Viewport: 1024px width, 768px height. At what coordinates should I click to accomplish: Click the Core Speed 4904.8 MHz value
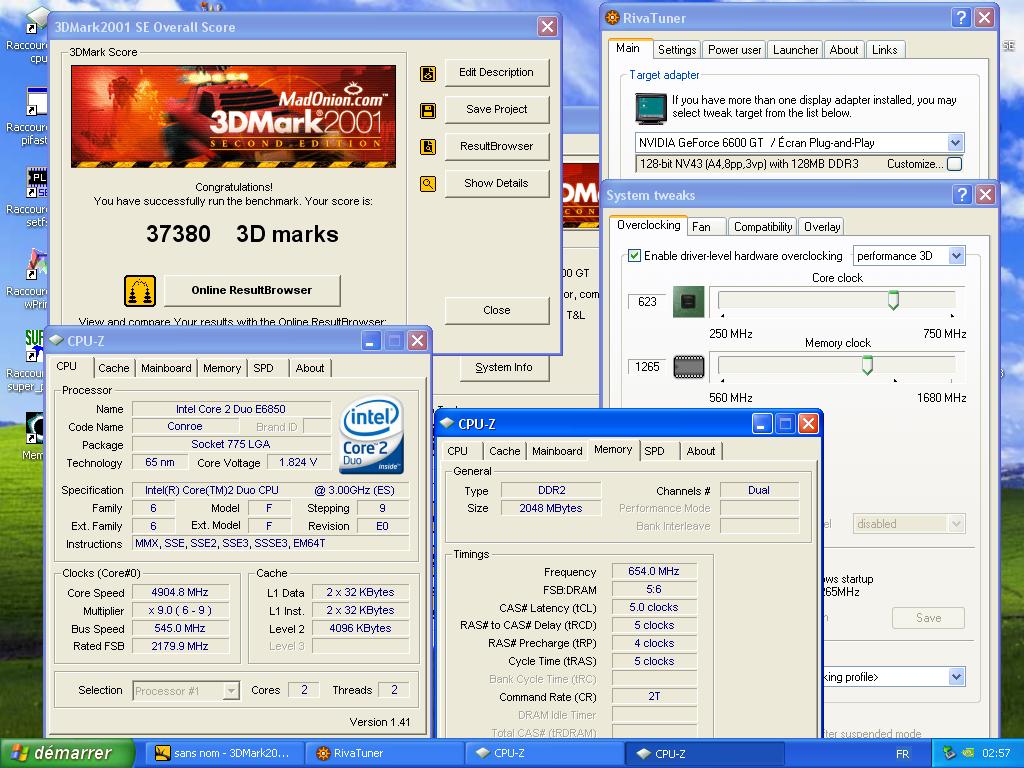click(x=180, y=592)
